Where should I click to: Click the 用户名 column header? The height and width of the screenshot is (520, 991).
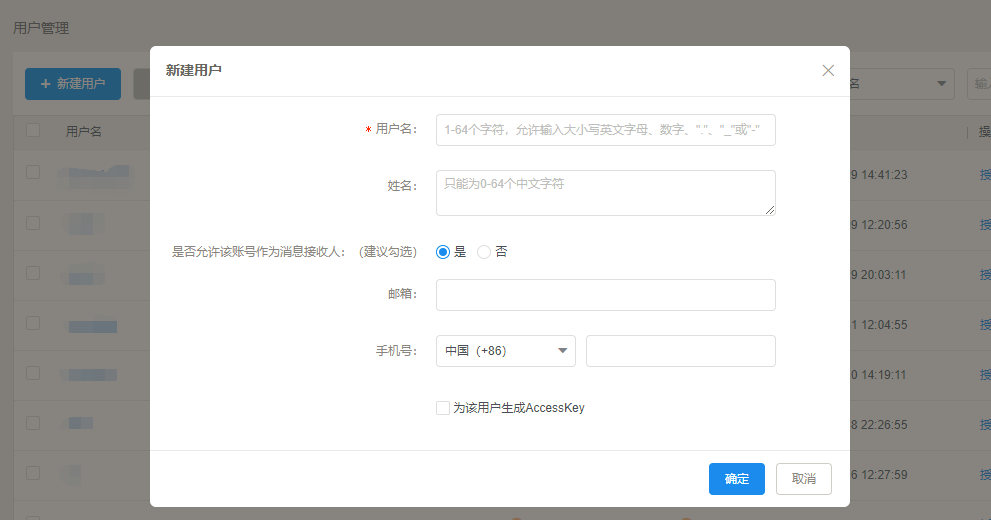pyautogui.click(x=84, y=131)
